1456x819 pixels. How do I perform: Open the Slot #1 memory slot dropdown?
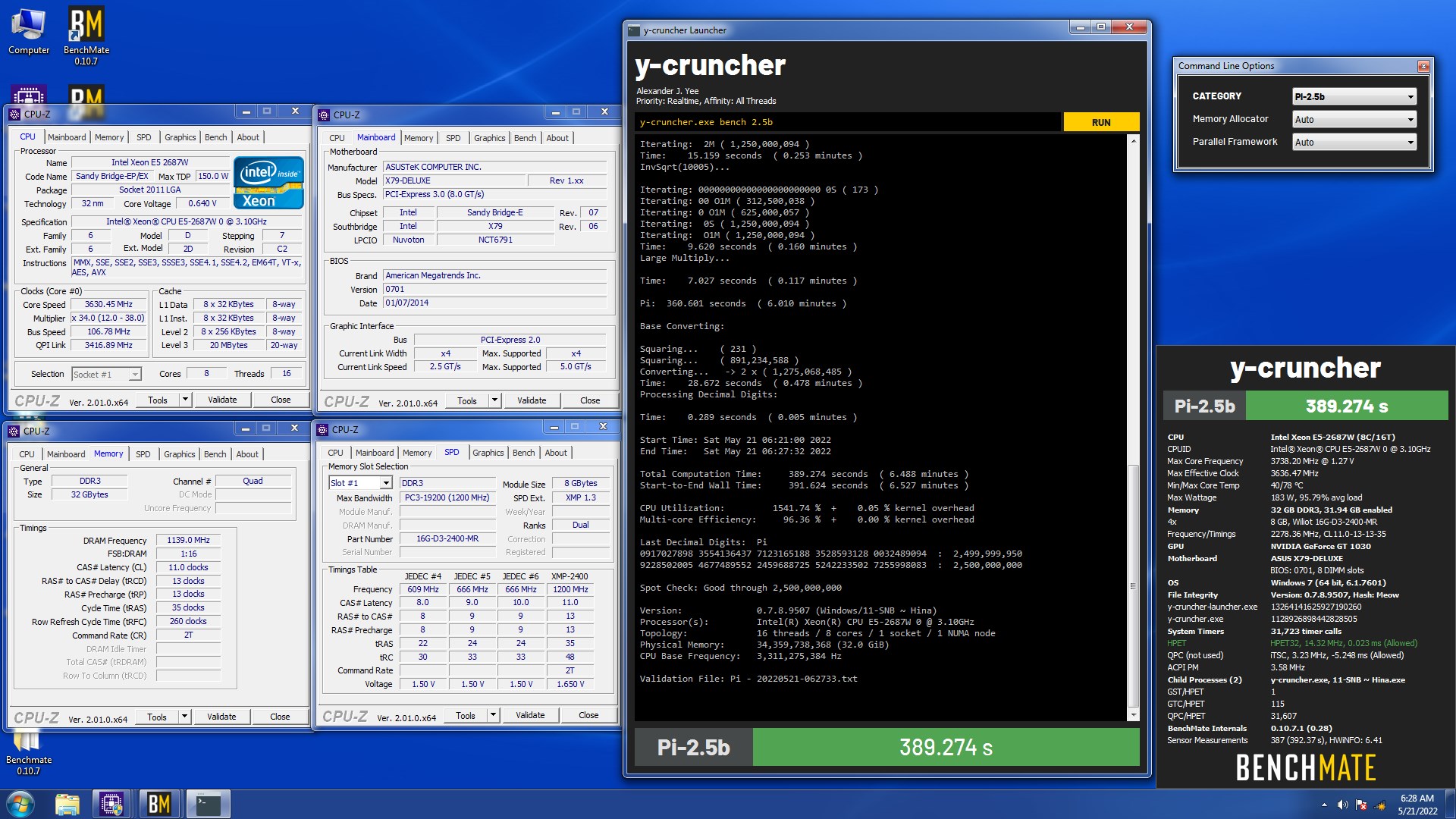[x=386, y=483]
